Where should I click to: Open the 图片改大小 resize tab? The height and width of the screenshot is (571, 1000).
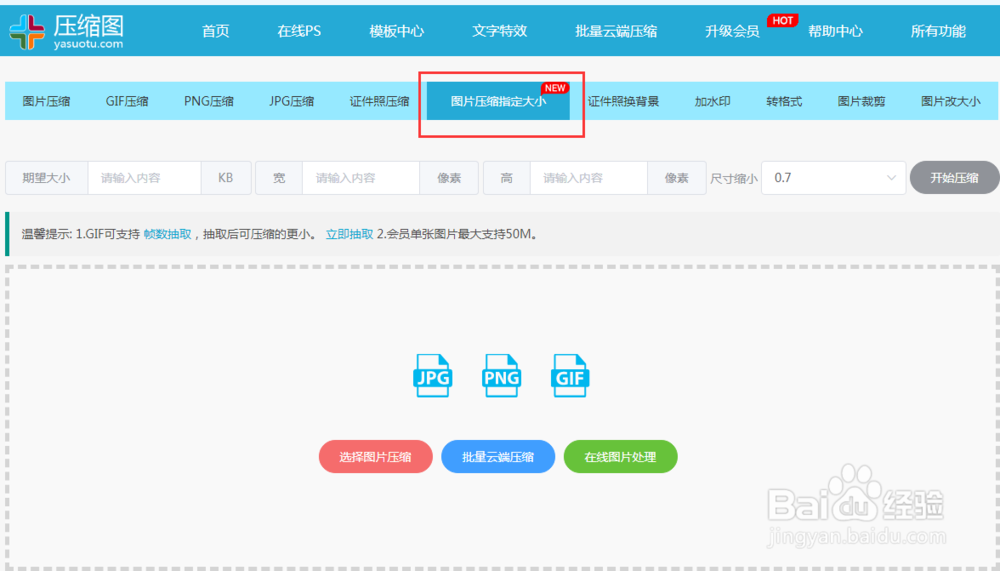pos(950,101)
